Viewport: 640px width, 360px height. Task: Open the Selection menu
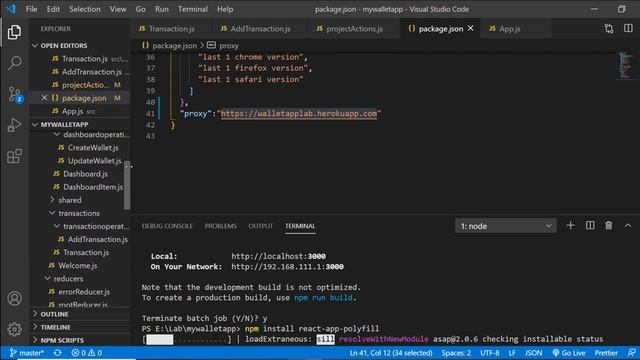coord(84,9)
